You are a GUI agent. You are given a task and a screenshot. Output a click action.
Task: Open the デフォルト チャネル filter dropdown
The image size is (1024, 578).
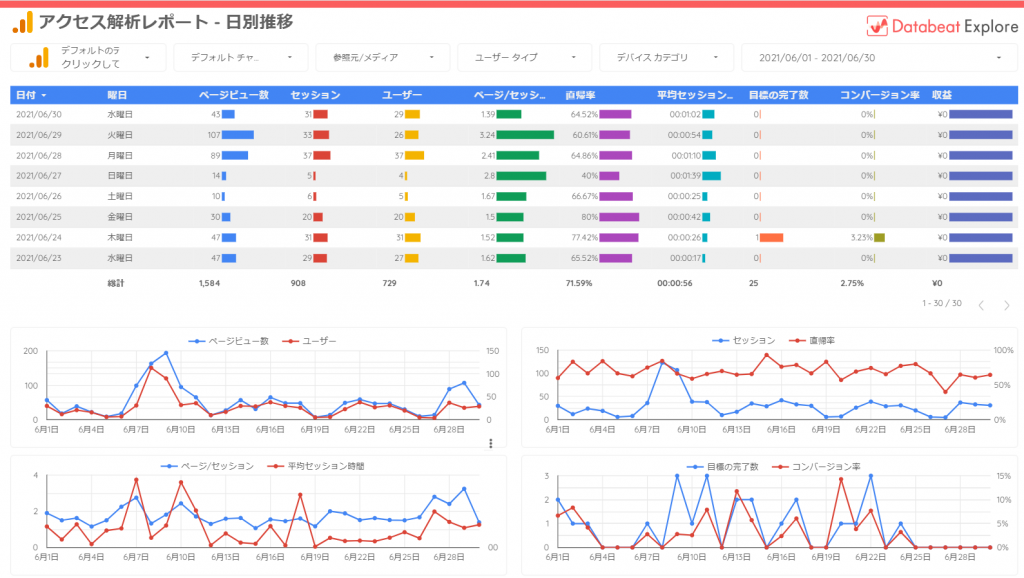coord(241,57)
